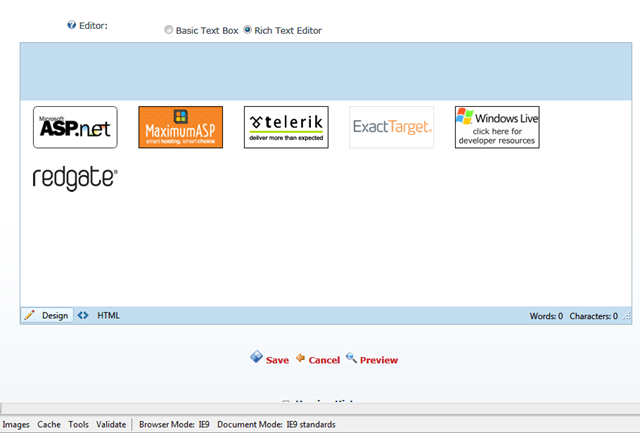
Task: Click the Cancel arrow icon
Action: (300, 358)
